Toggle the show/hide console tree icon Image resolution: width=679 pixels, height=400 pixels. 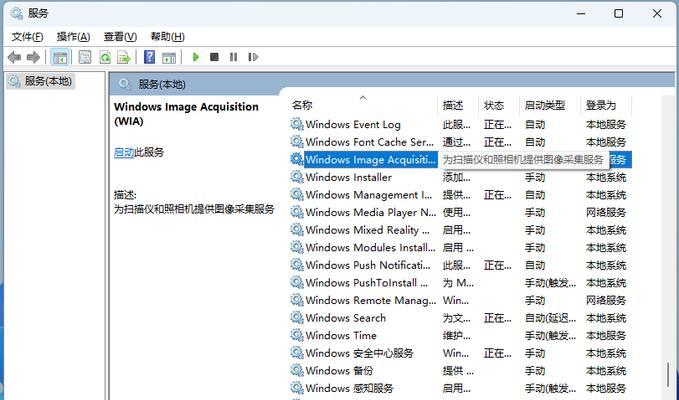(60, 57)
